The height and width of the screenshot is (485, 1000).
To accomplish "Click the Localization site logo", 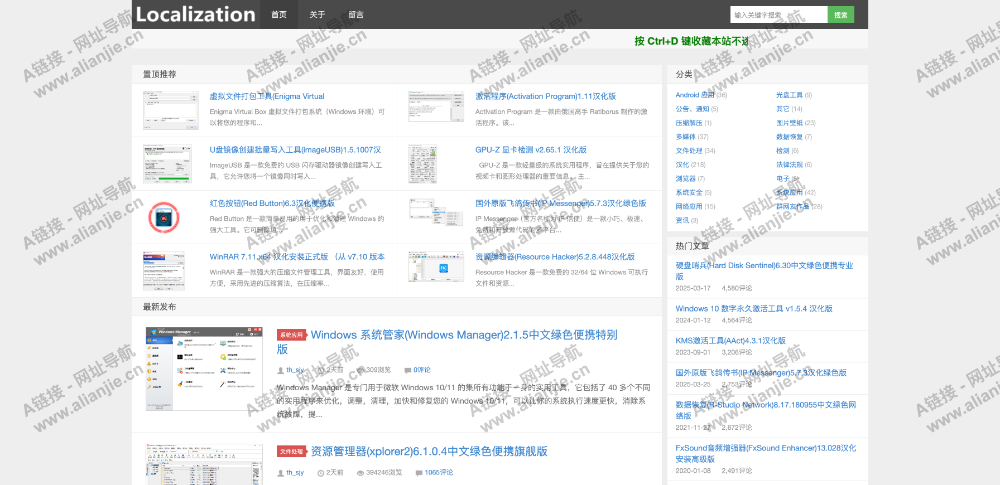I will (x=195, y=14).
